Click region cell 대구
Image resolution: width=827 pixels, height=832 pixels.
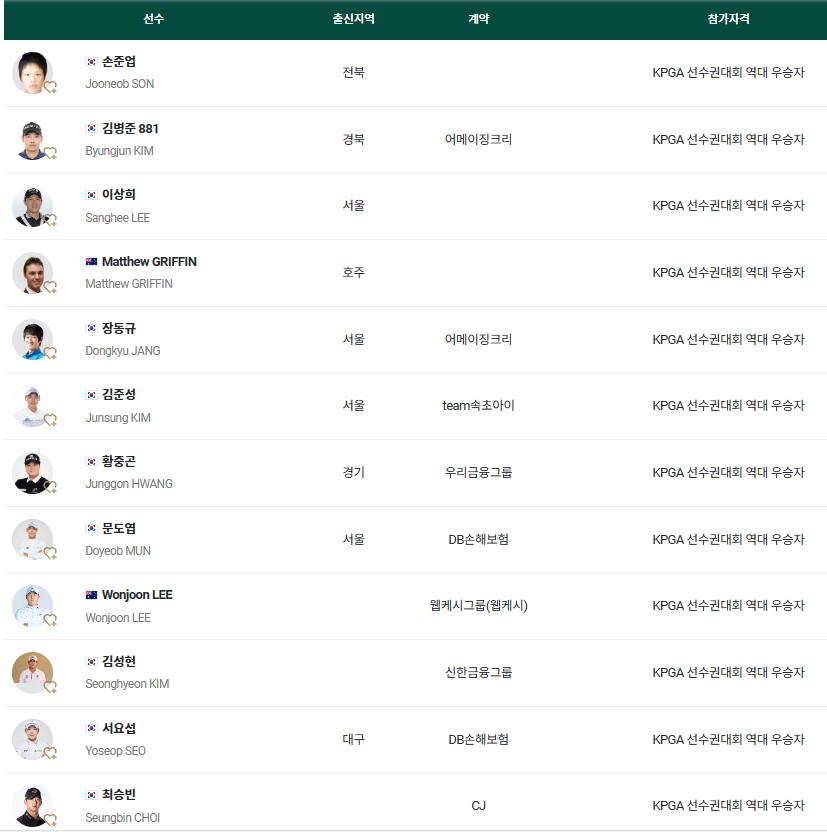(x=353, y=740)
